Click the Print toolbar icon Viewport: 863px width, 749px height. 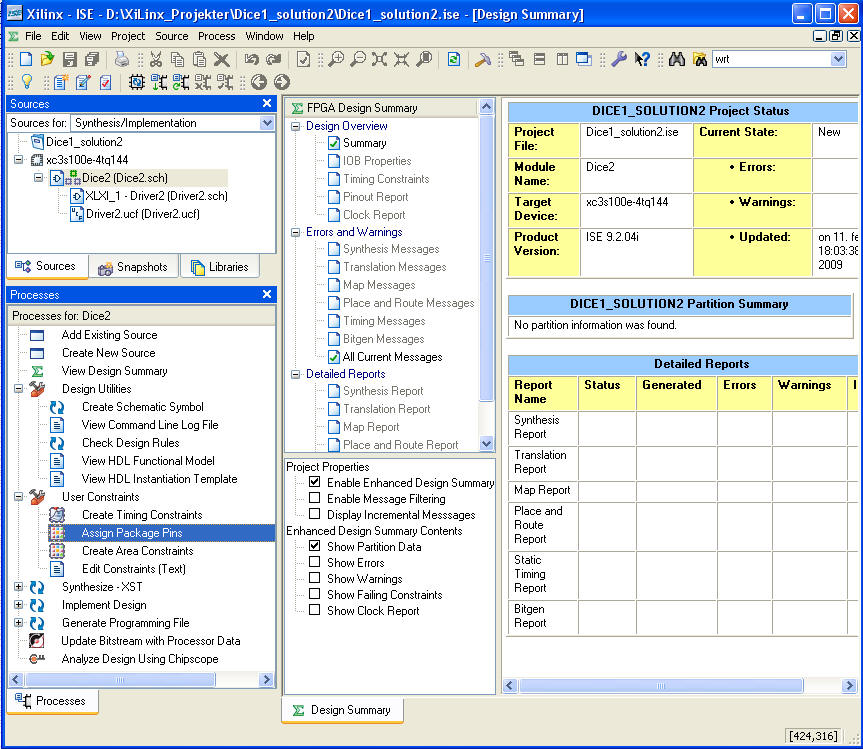(x=122, y=59)
